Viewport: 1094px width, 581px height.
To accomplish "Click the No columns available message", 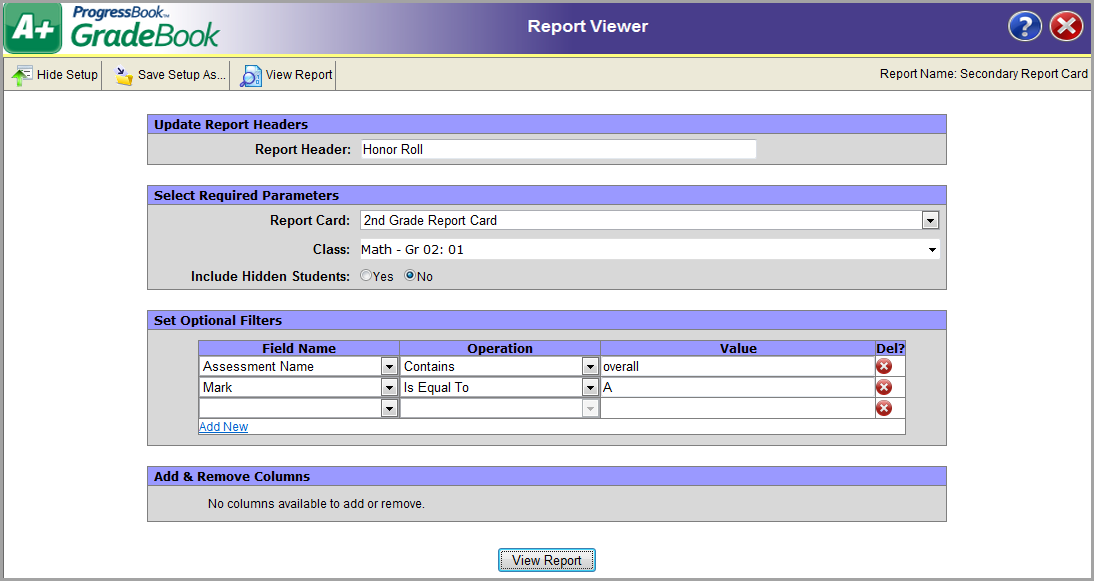I will point(316,504).
